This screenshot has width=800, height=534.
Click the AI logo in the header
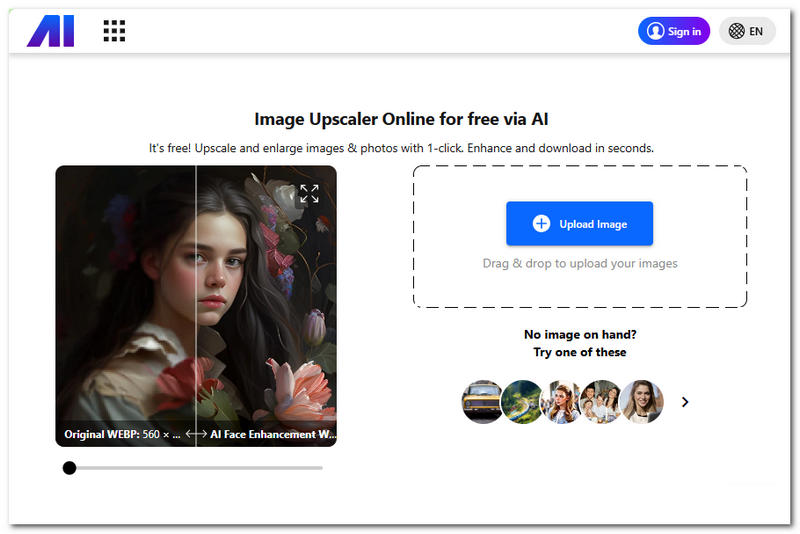point(50,31)
